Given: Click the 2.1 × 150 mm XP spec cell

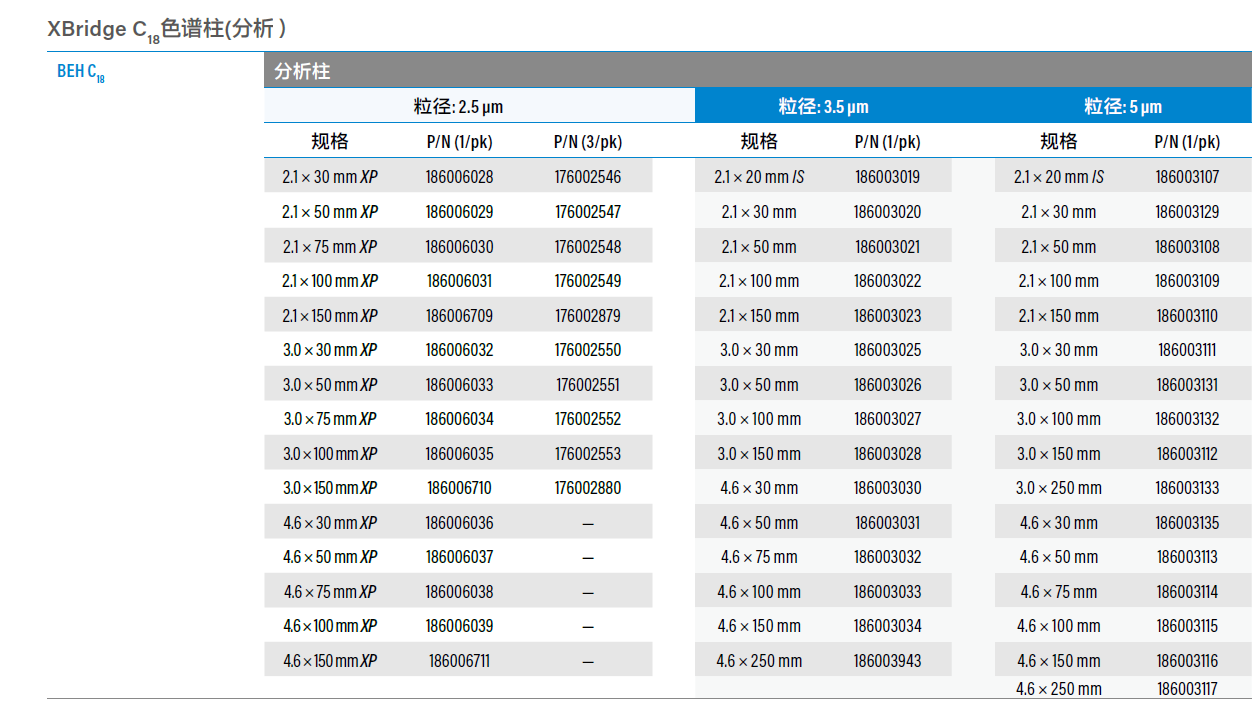Looking at the screenshot, I should [x=330, y=316].
